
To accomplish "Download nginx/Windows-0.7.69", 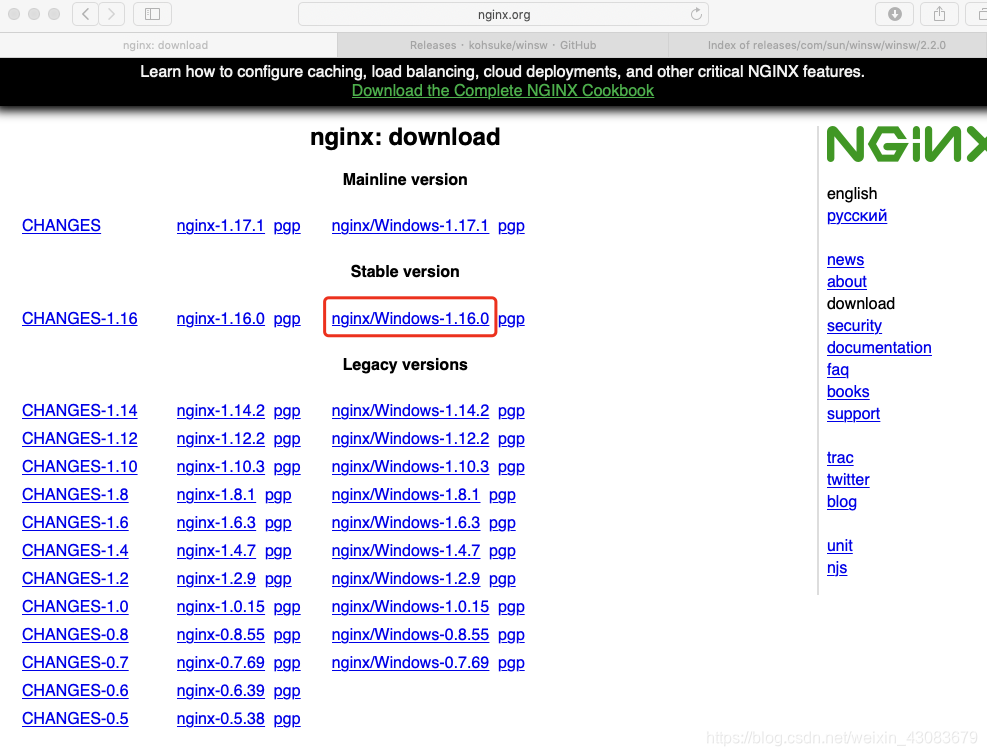I will tap(410, 662).
